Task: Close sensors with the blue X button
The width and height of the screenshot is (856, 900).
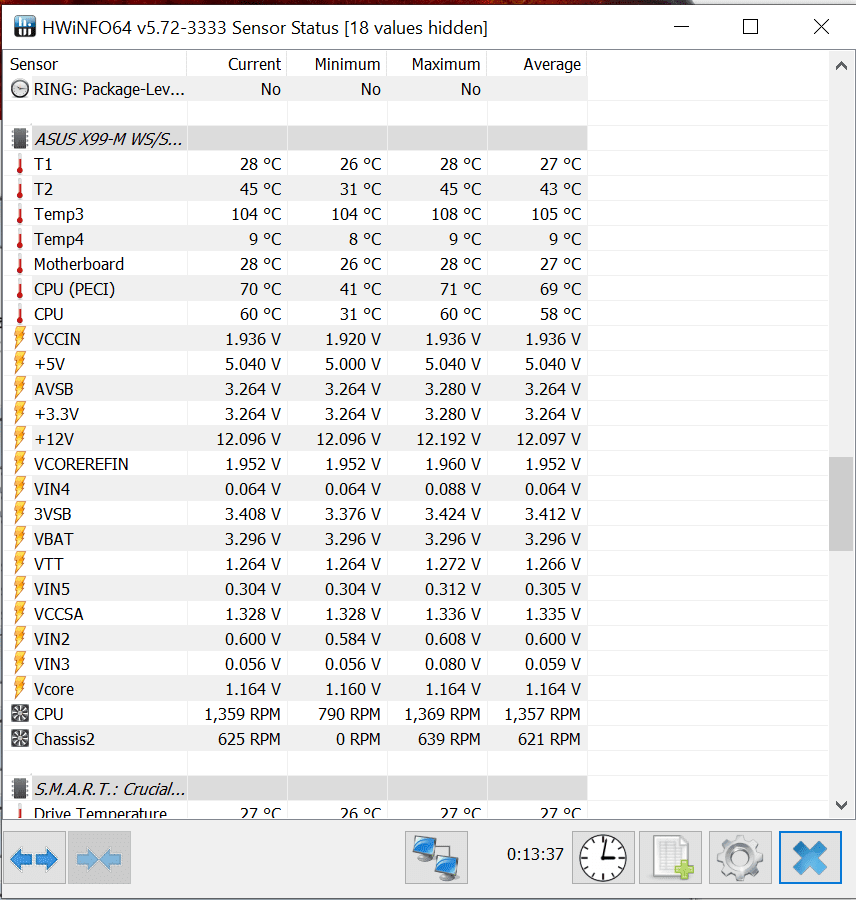Action: pyautogui.click(x=810, y=858)
